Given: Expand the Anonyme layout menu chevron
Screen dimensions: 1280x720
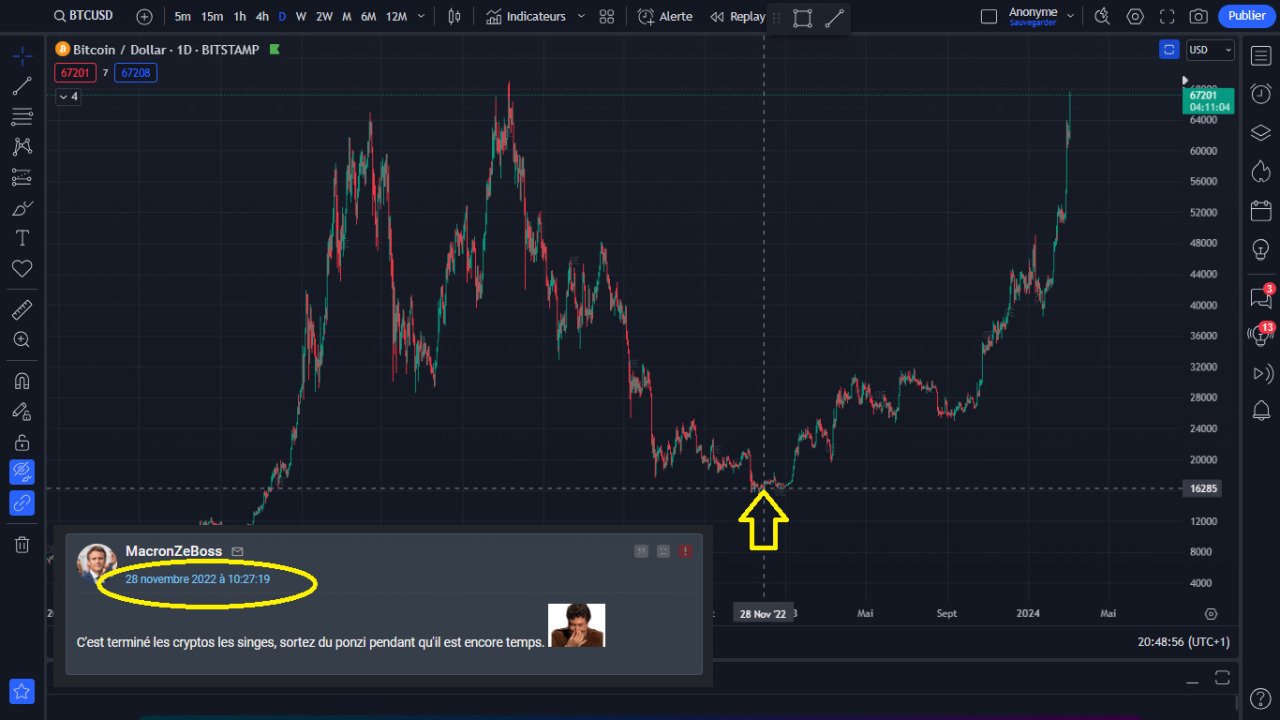Looking at the screenshot, I should pyautogui.click(x=1071, y=16).
